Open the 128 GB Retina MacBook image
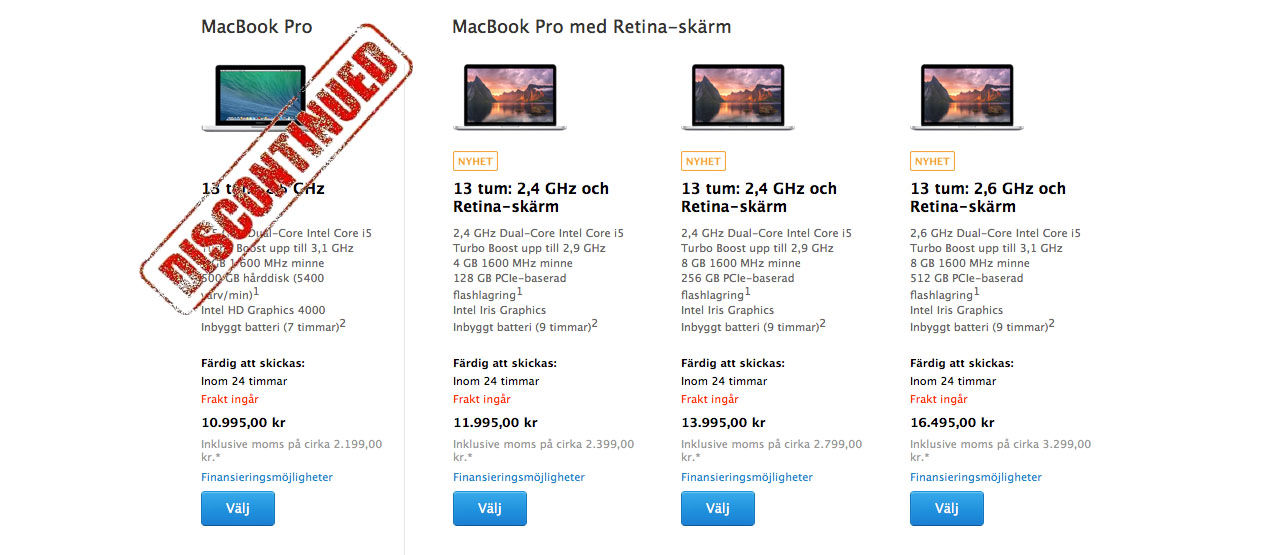1280x555 pixels. point(510,96)
